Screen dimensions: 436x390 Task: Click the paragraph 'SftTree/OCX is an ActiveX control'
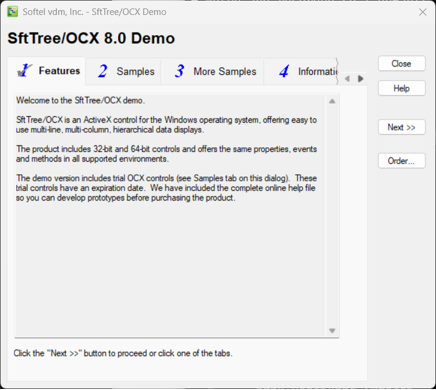[166, 125]
